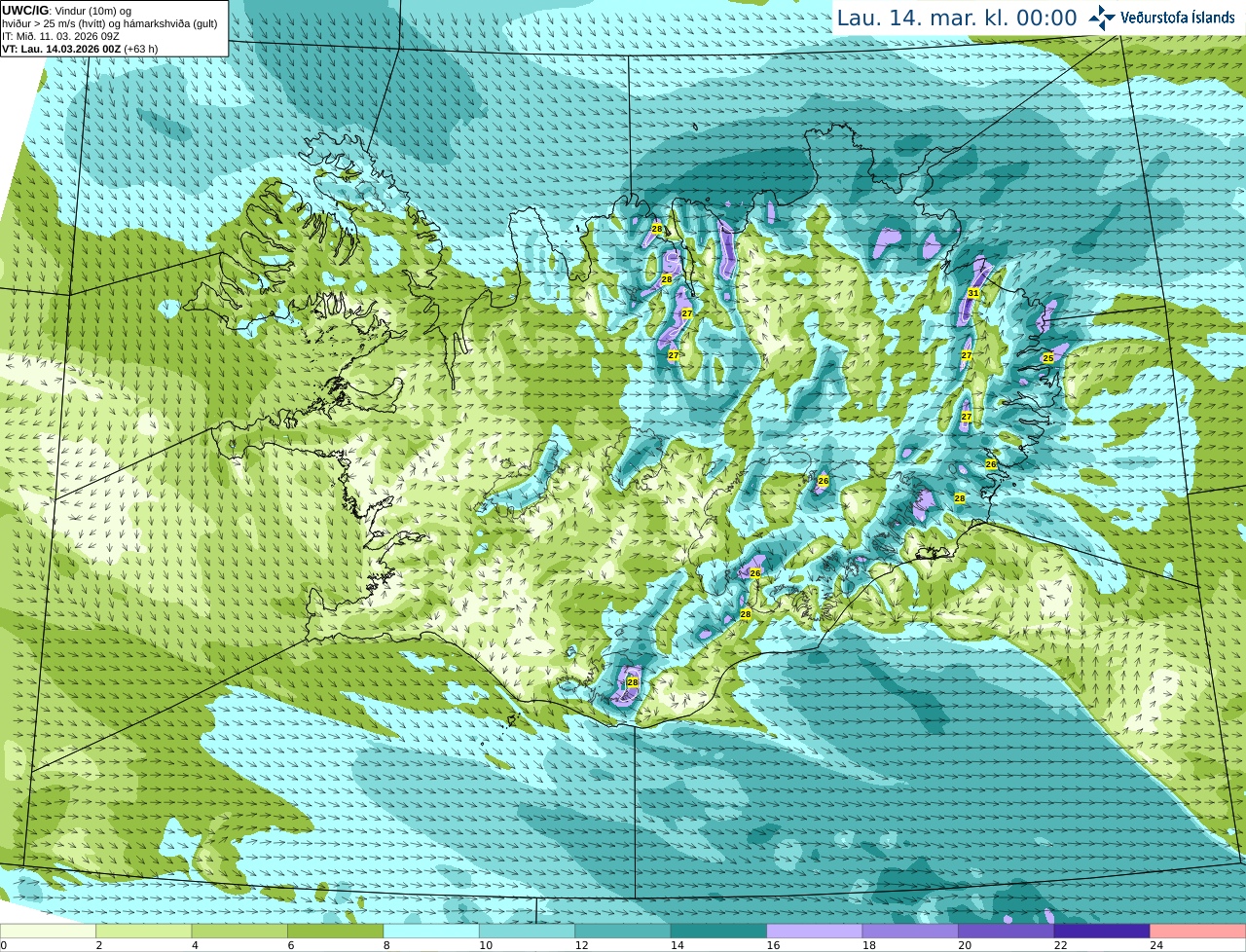Click the legend tick label 16
The height and width of the screenshot is (952, 1246).
tap(773, 945)
